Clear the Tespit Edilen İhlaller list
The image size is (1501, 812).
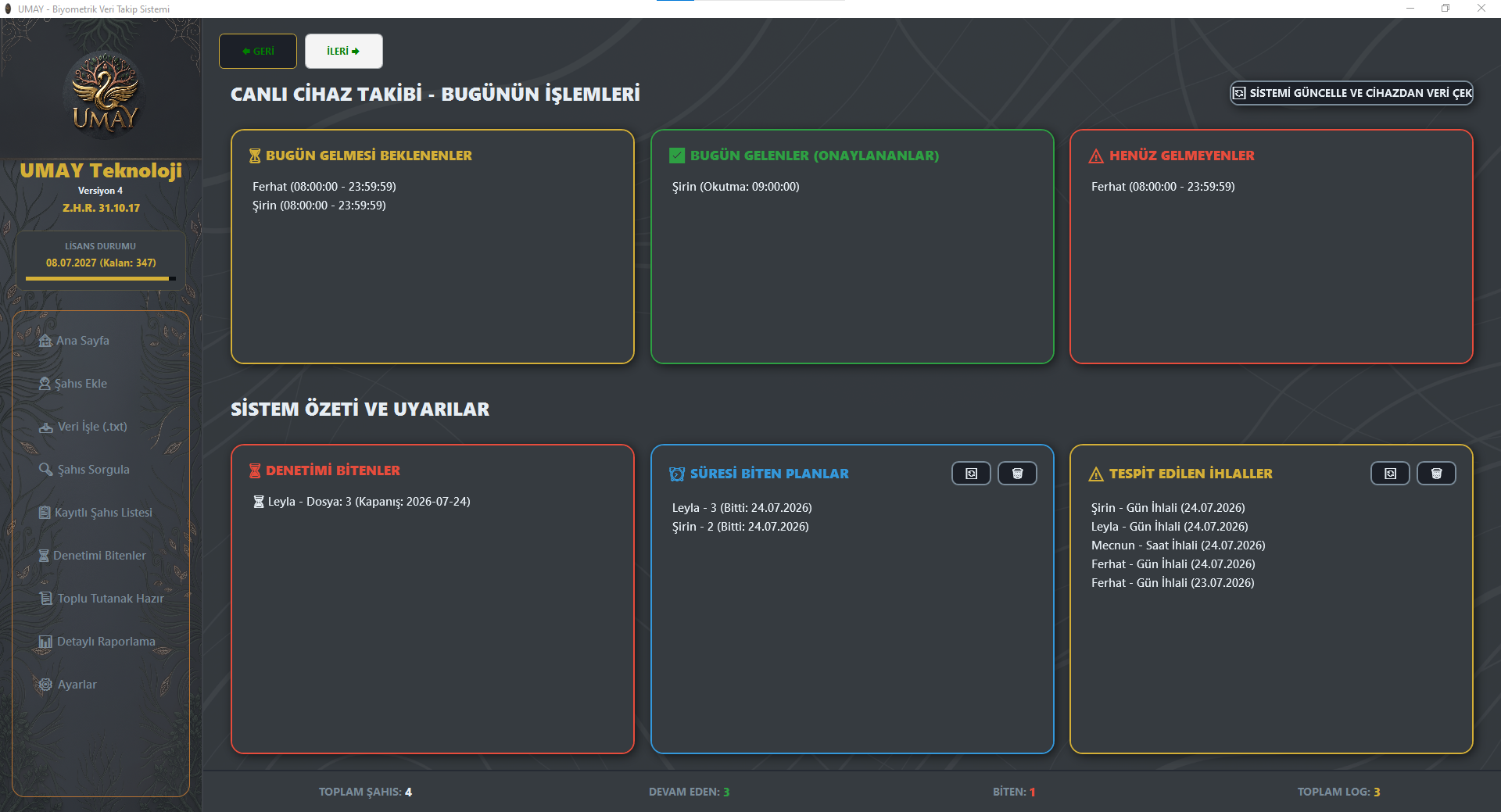point(1436,474)
